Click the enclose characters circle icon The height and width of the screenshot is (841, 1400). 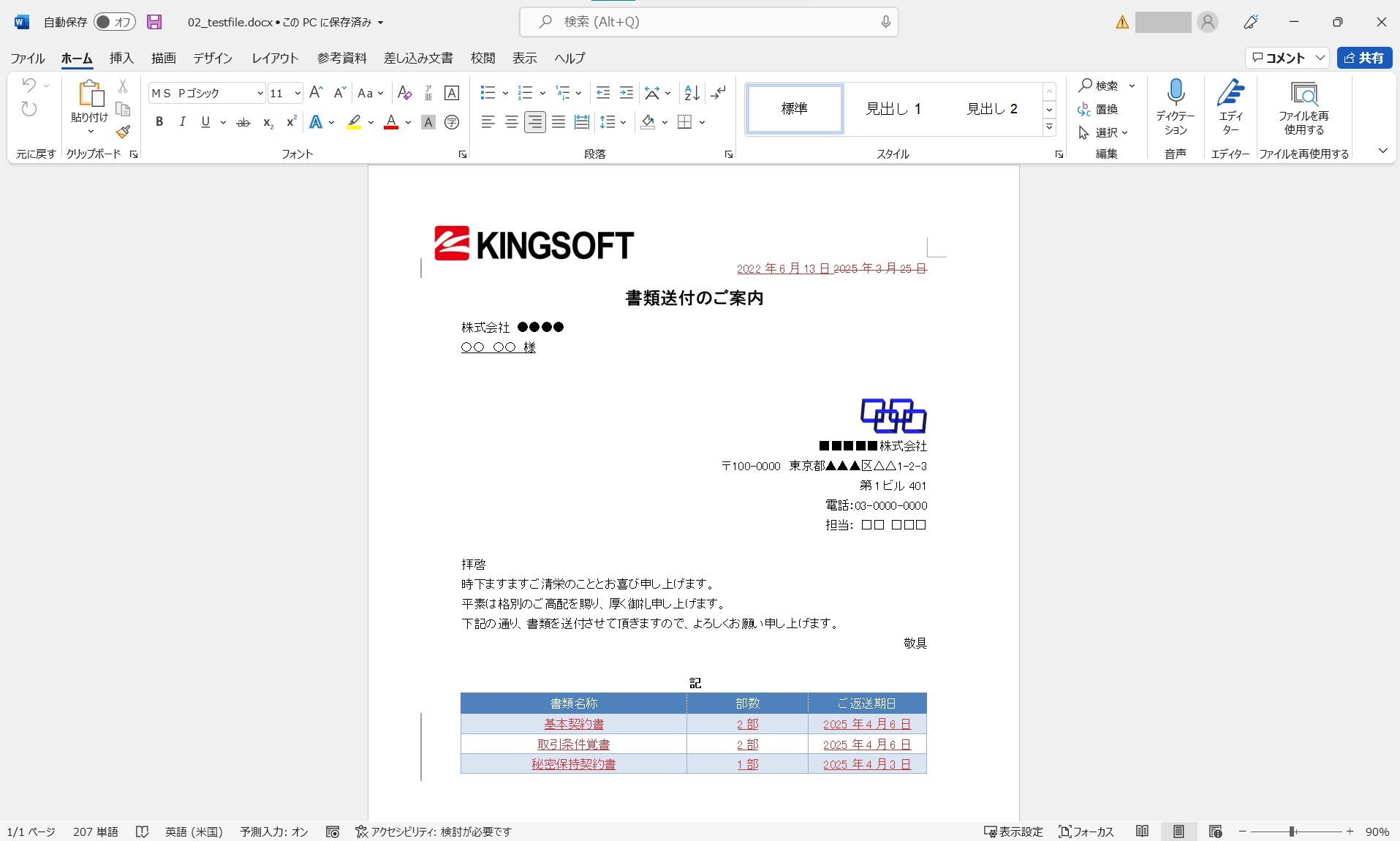click(x=452, y=122)
